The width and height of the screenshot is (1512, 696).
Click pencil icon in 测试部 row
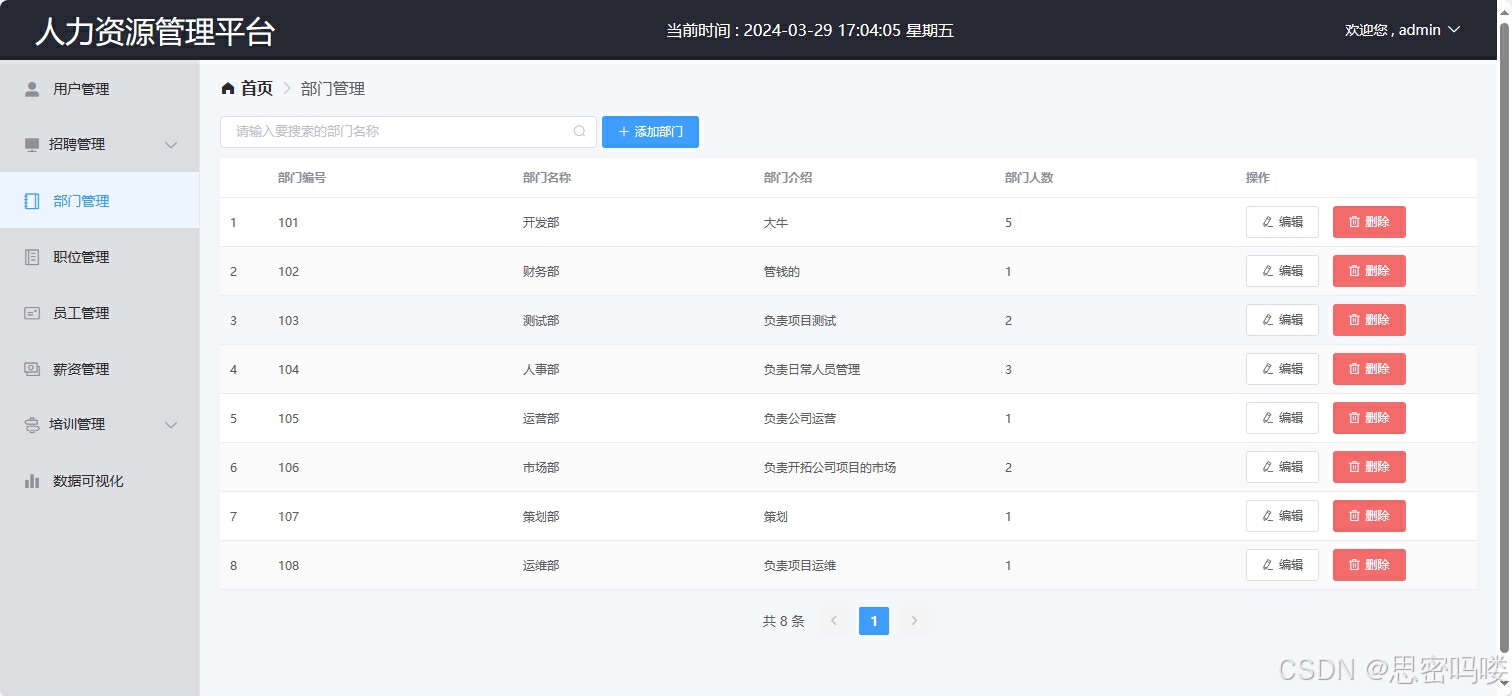tap(1268, 320)
